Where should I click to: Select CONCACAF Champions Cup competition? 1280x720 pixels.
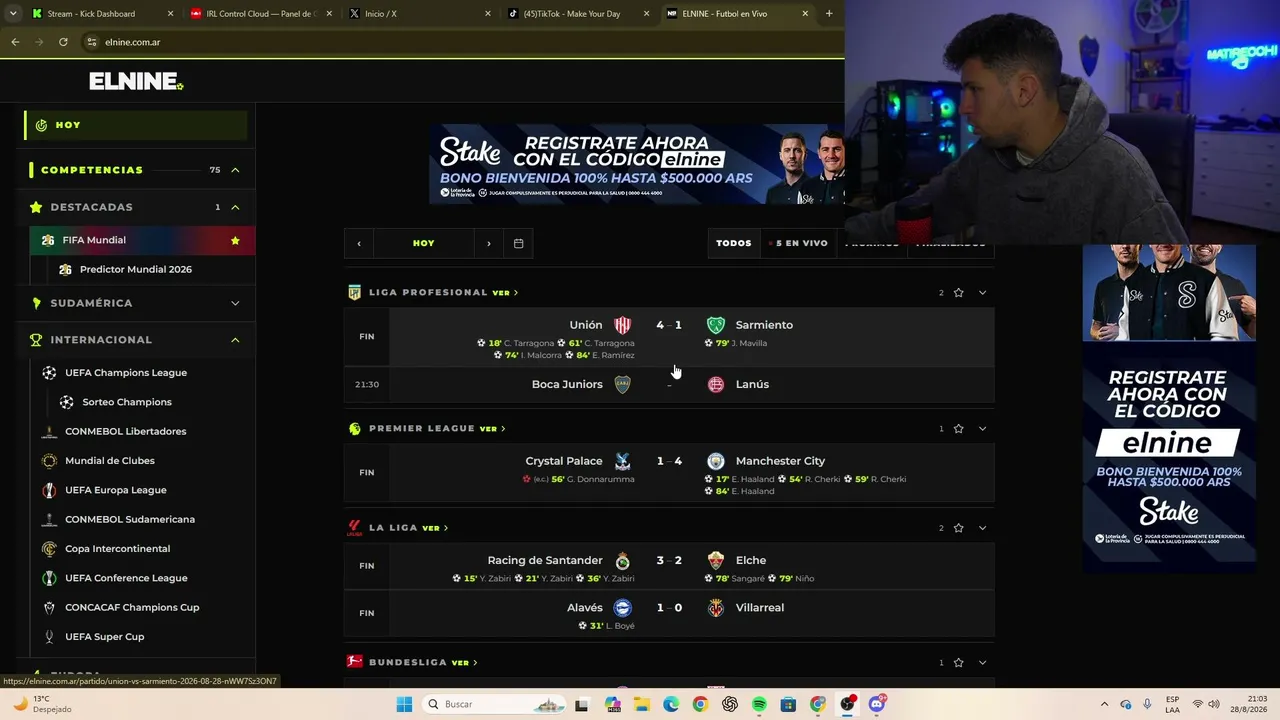pos(132,607)
